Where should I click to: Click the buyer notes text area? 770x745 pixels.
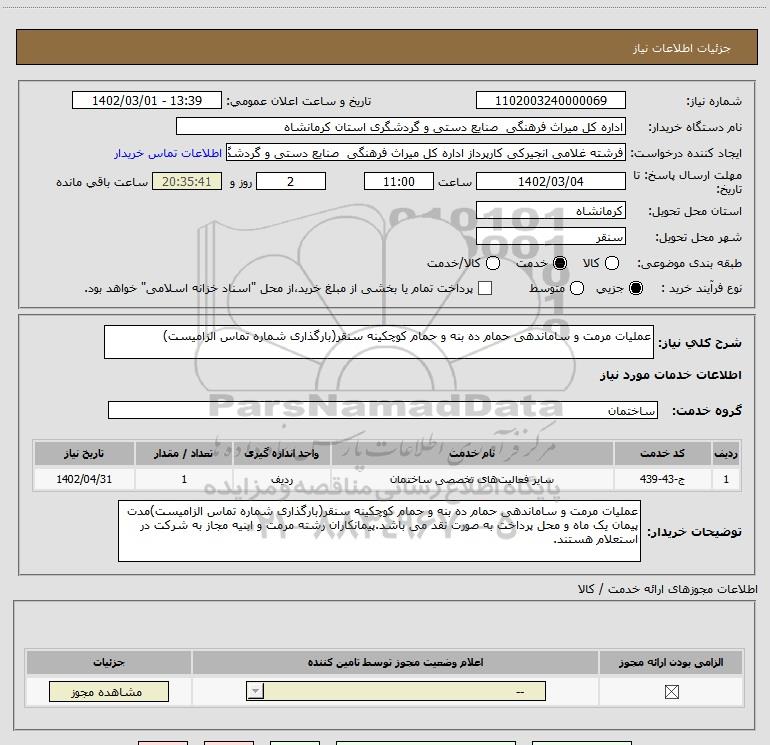coord(379,531)
